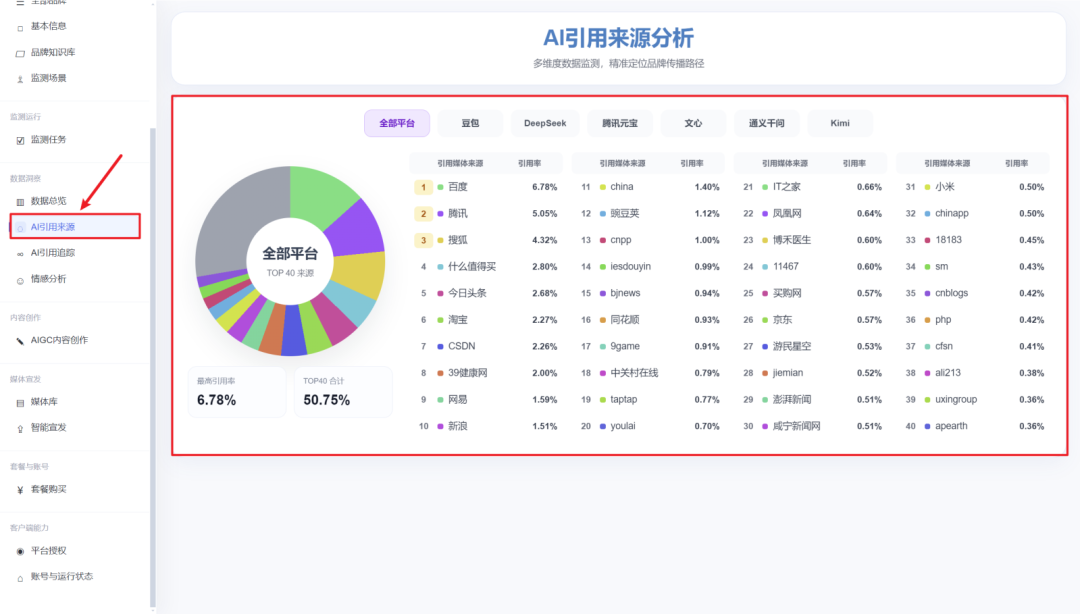Click the 中关村在线 source name
Image resolution: width=1080 pixels, height=614 pixels.
(634, 373)
